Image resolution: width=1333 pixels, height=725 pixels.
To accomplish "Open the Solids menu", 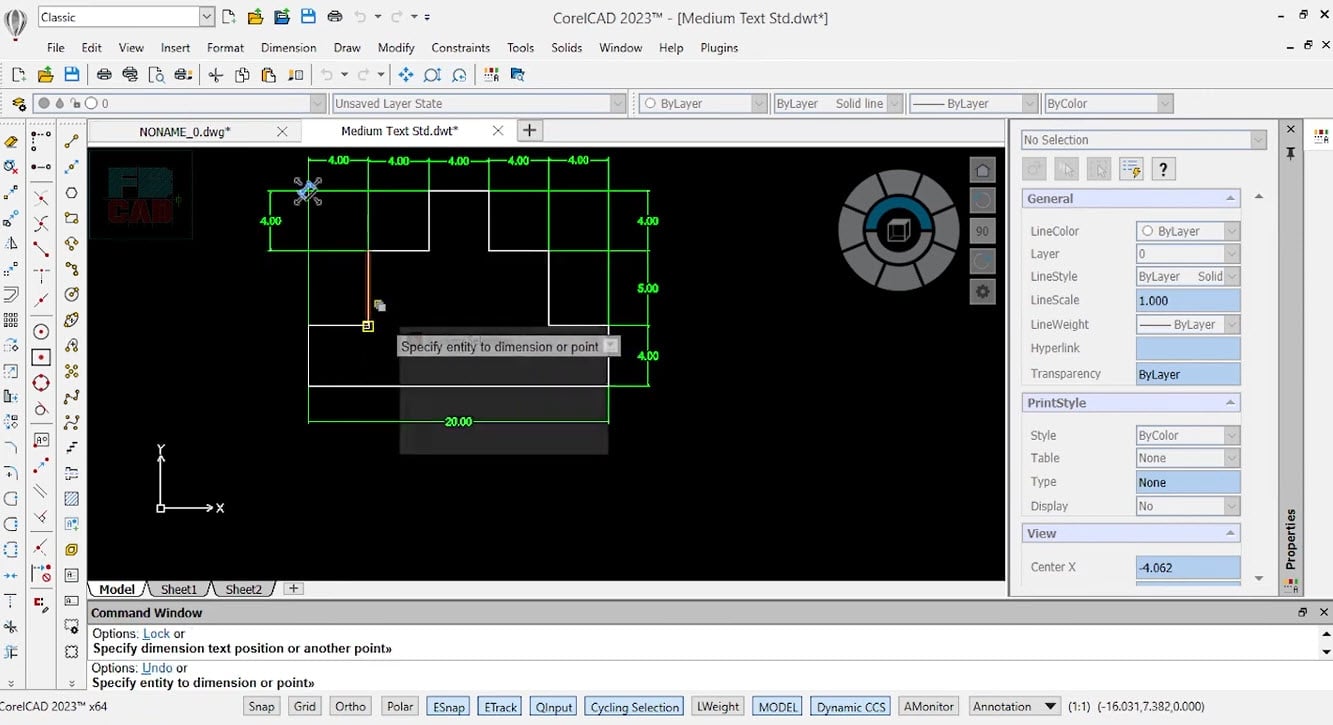I will click(566, 47).
